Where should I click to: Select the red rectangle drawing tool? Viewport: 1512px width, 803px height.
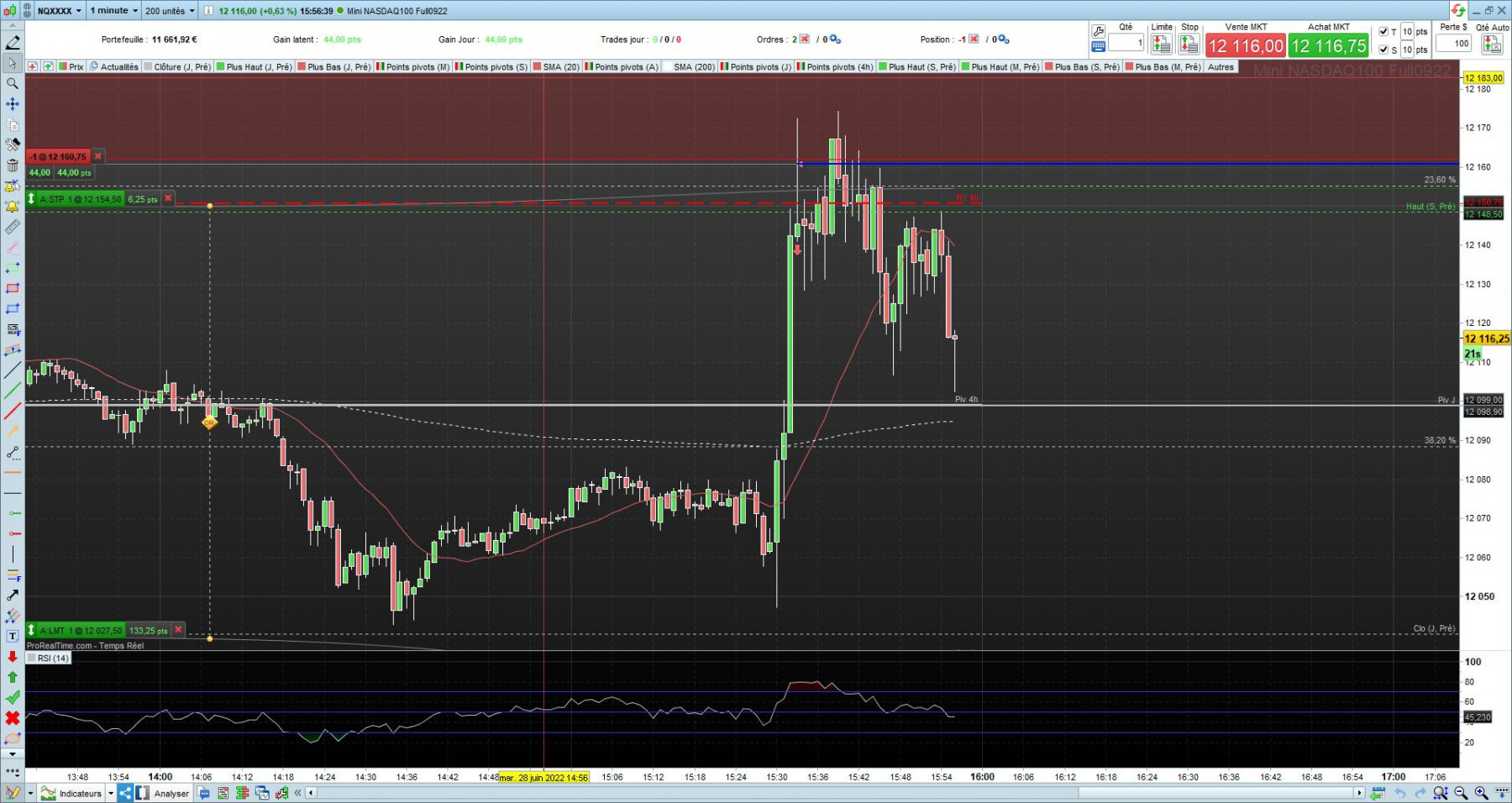tap(13, 288)
